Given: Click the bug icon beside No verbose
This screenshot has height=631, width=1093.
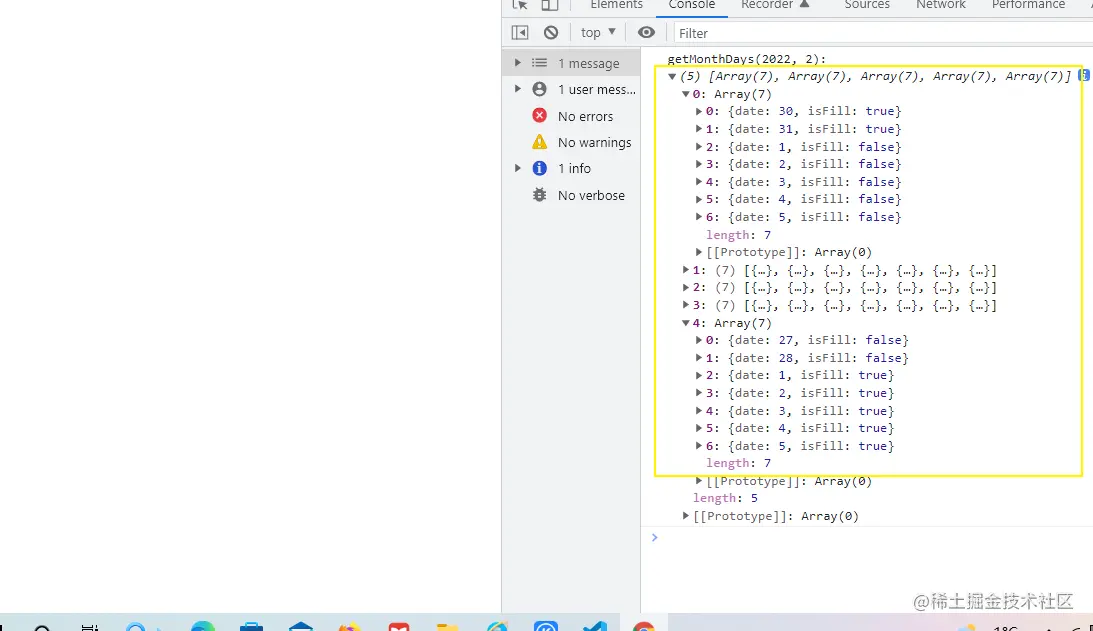Looking at the screenshot, I should tap(540, 195).
